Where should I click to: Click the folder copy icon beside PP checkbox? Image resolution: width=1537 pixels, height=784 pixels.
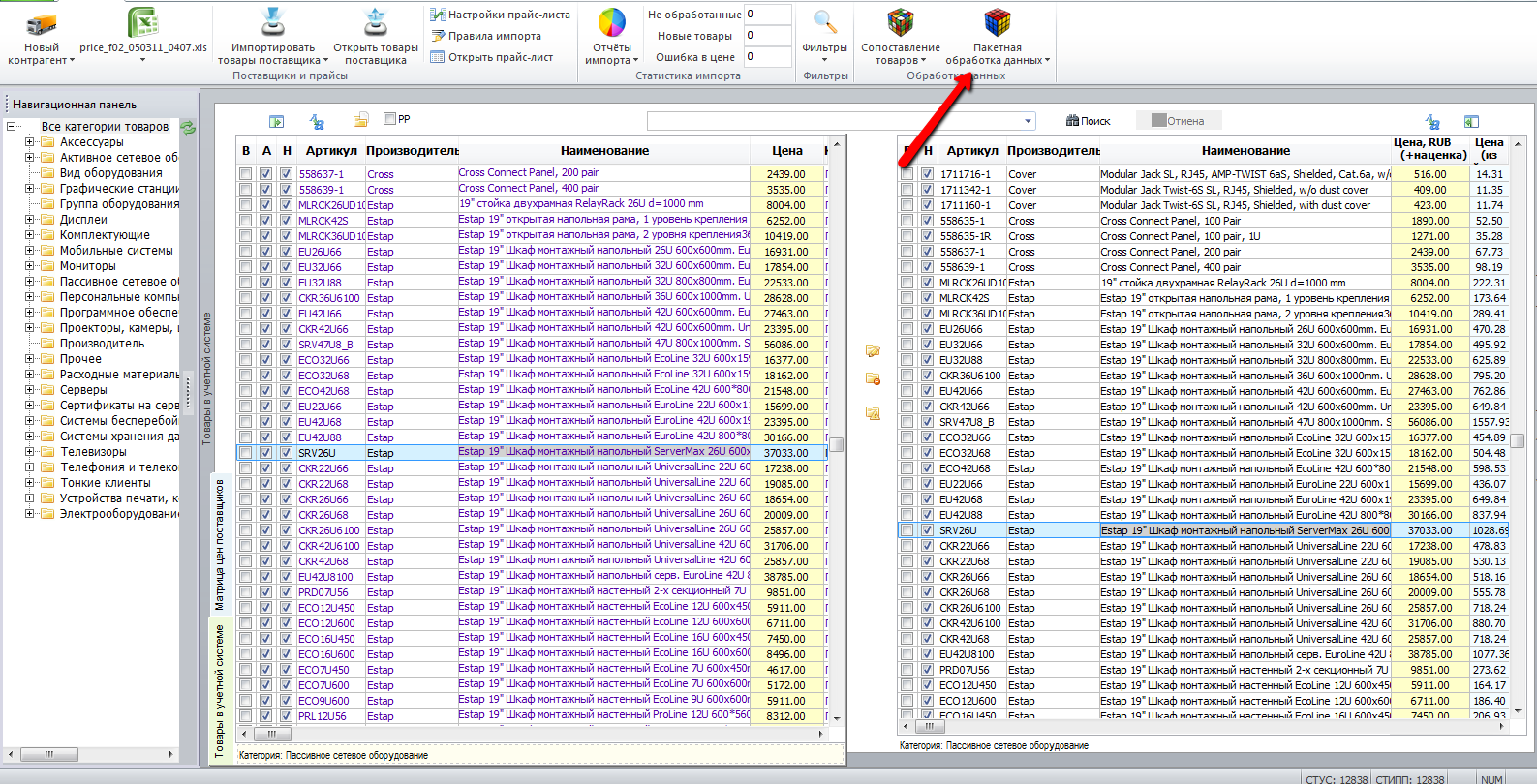click(x=360, y=120)
